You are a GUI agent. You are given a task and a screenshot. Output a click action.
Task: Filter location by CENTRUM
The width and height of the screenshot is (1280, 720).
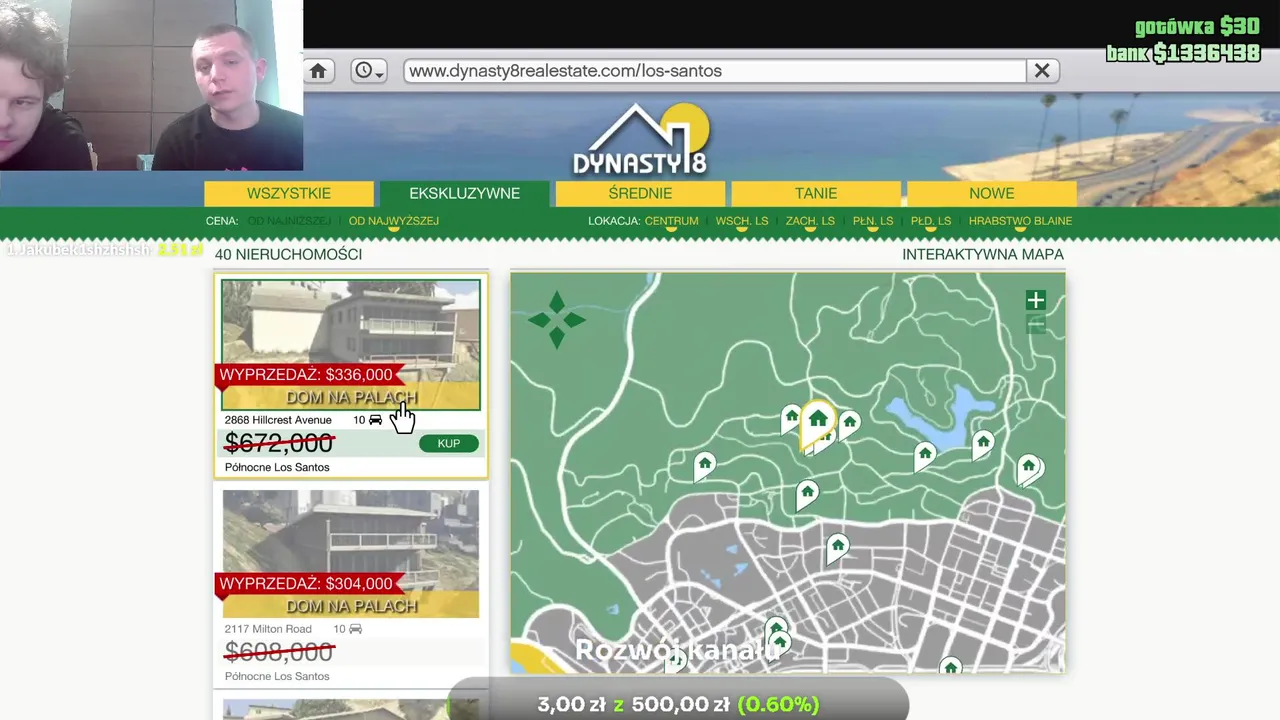click(671, 221)
